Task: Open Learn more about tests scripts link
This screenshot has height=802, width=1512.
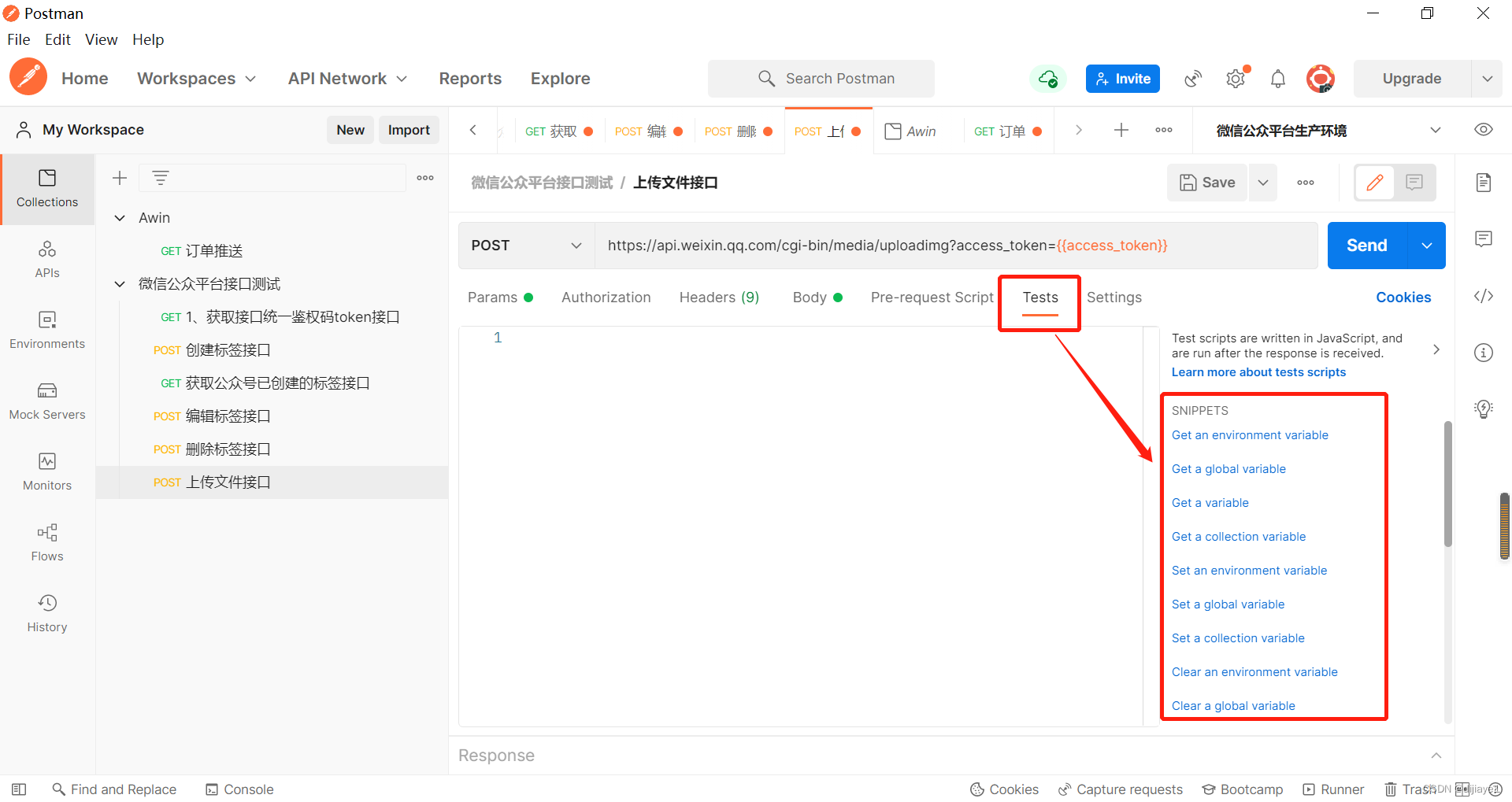Action: click(x=1258, y=372)
